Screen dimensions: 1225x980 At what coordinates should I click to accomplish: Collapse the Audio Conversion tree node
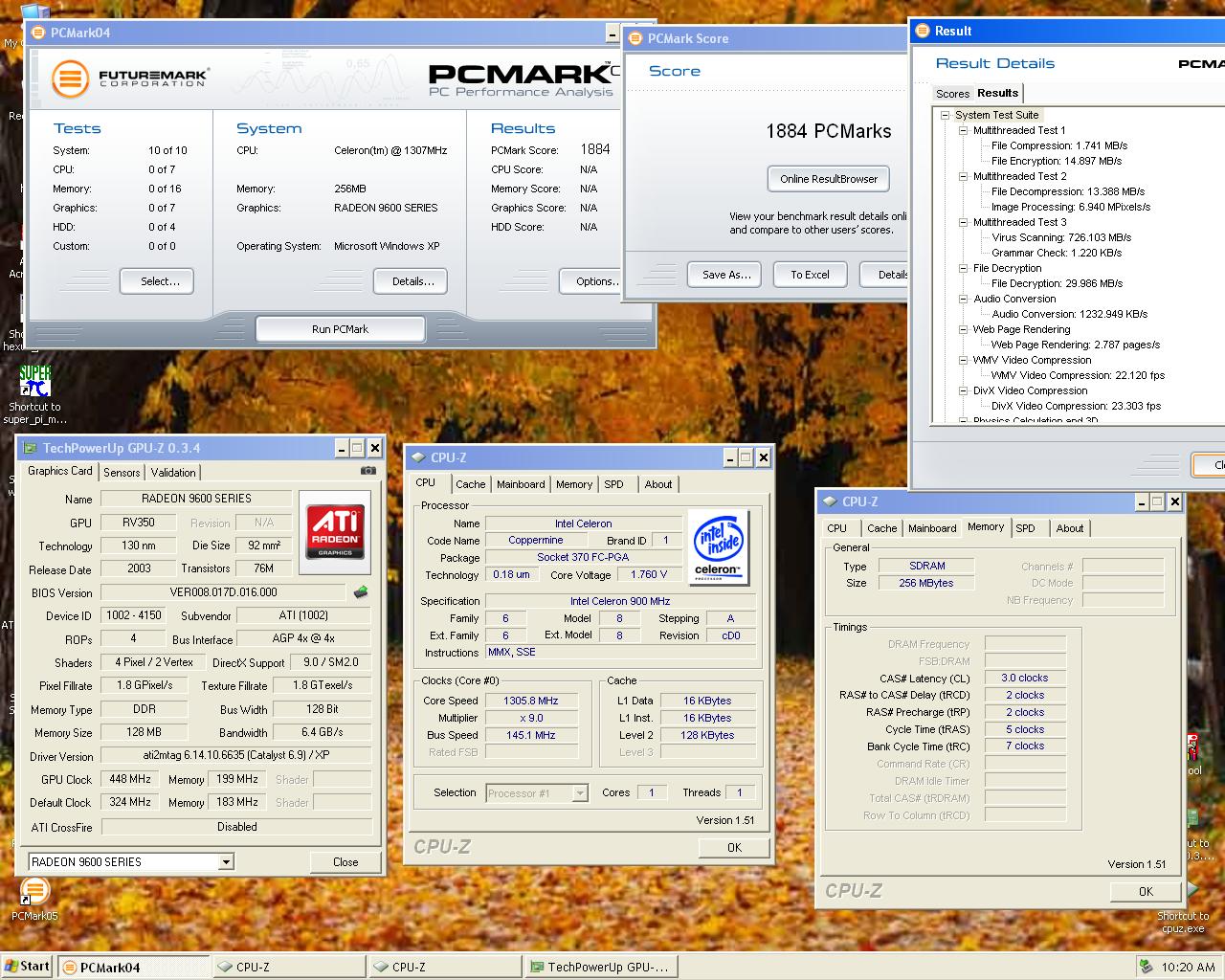(x=964, y=299)
